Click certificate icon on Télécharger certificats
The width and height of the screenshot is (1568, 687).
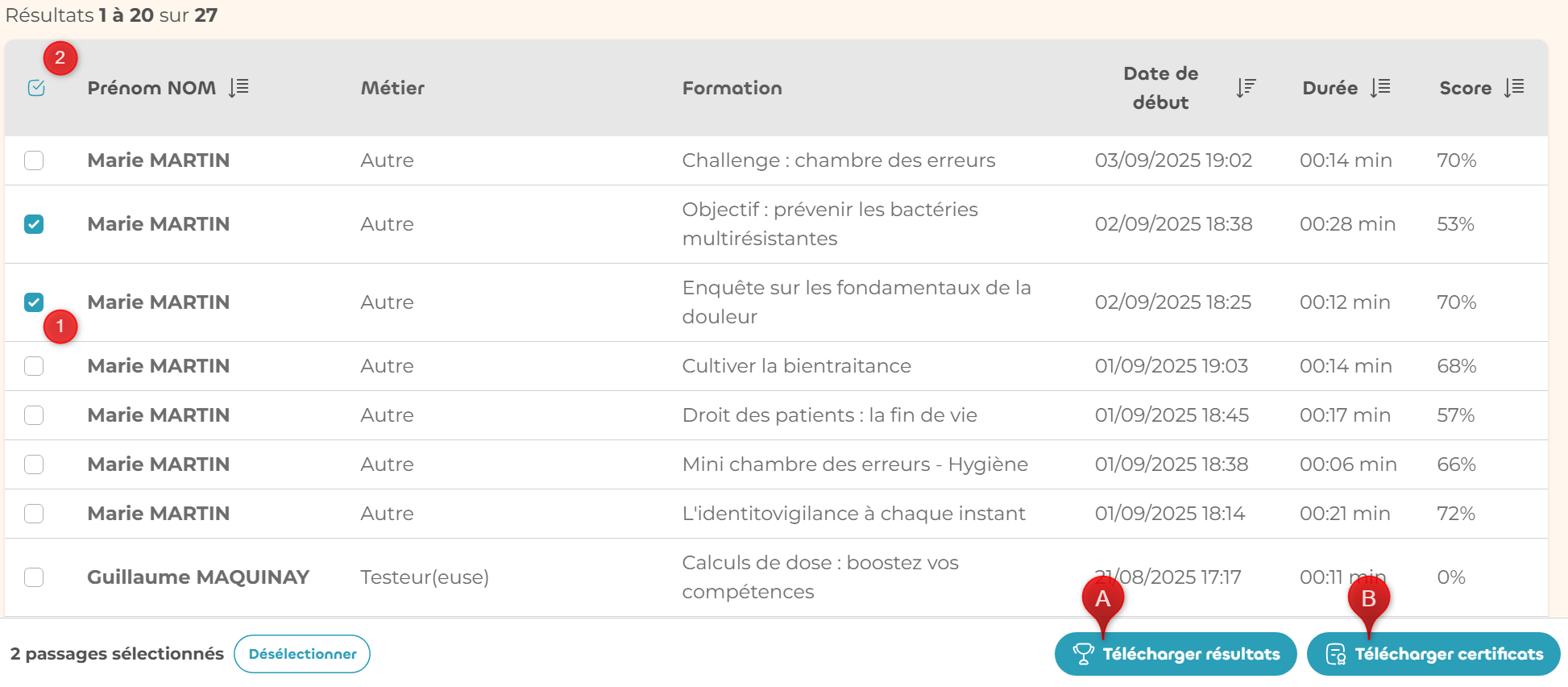point(1335,654)
